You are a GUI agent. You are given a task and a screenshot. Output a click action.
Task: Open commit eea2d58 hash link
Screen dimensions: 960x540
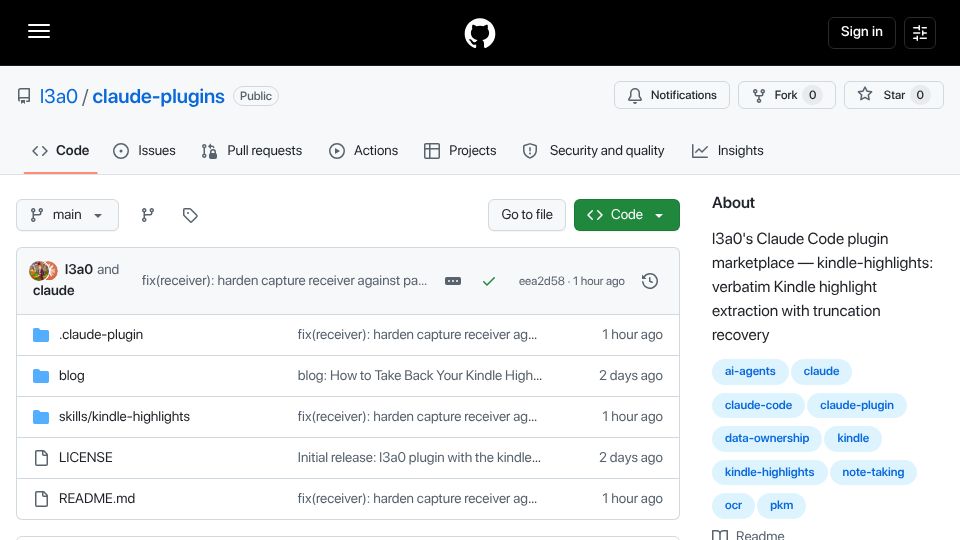point(541,281)
